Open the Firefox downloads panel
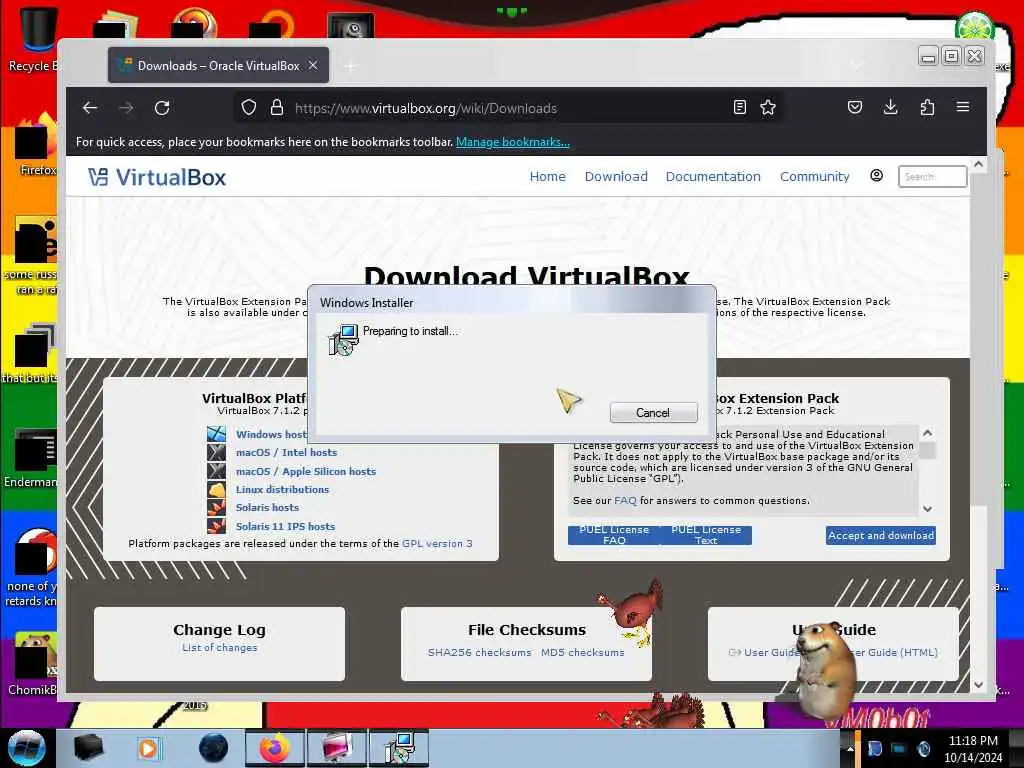This screenshot has width=1024, height=768. (890, 107)
